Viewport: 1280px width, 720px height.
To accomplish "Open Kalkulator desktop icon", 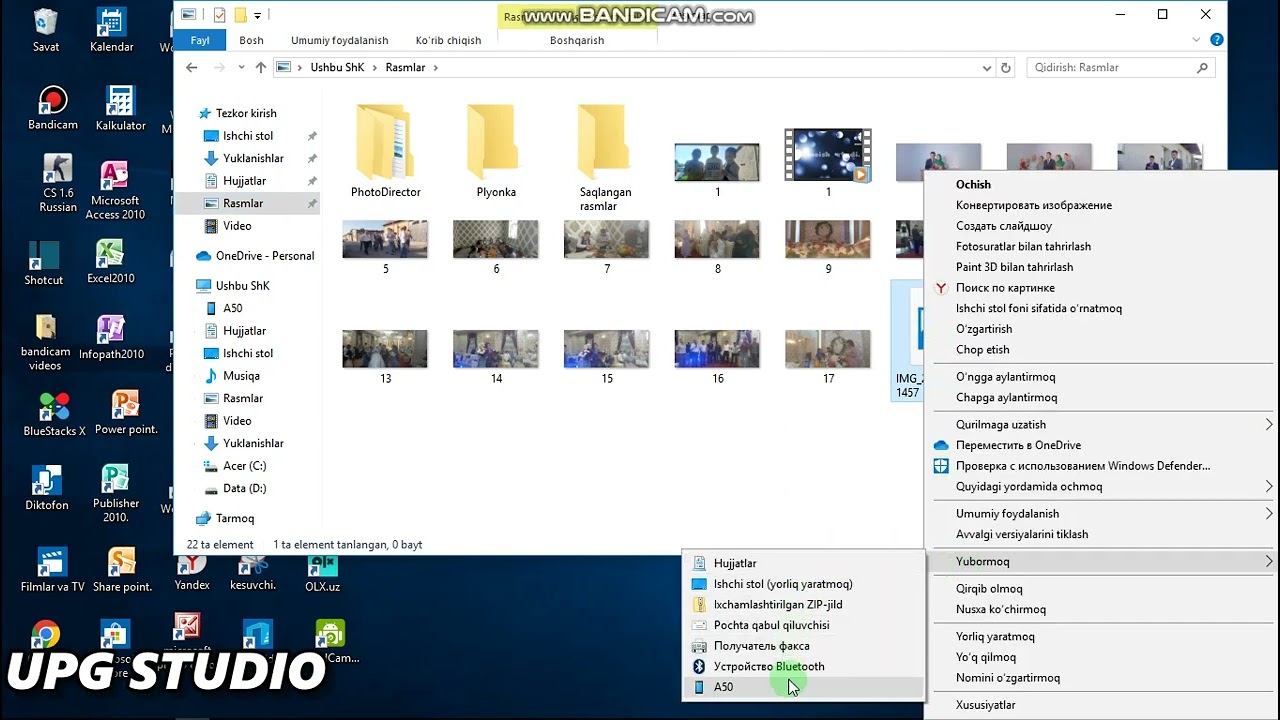I will 120,108.
